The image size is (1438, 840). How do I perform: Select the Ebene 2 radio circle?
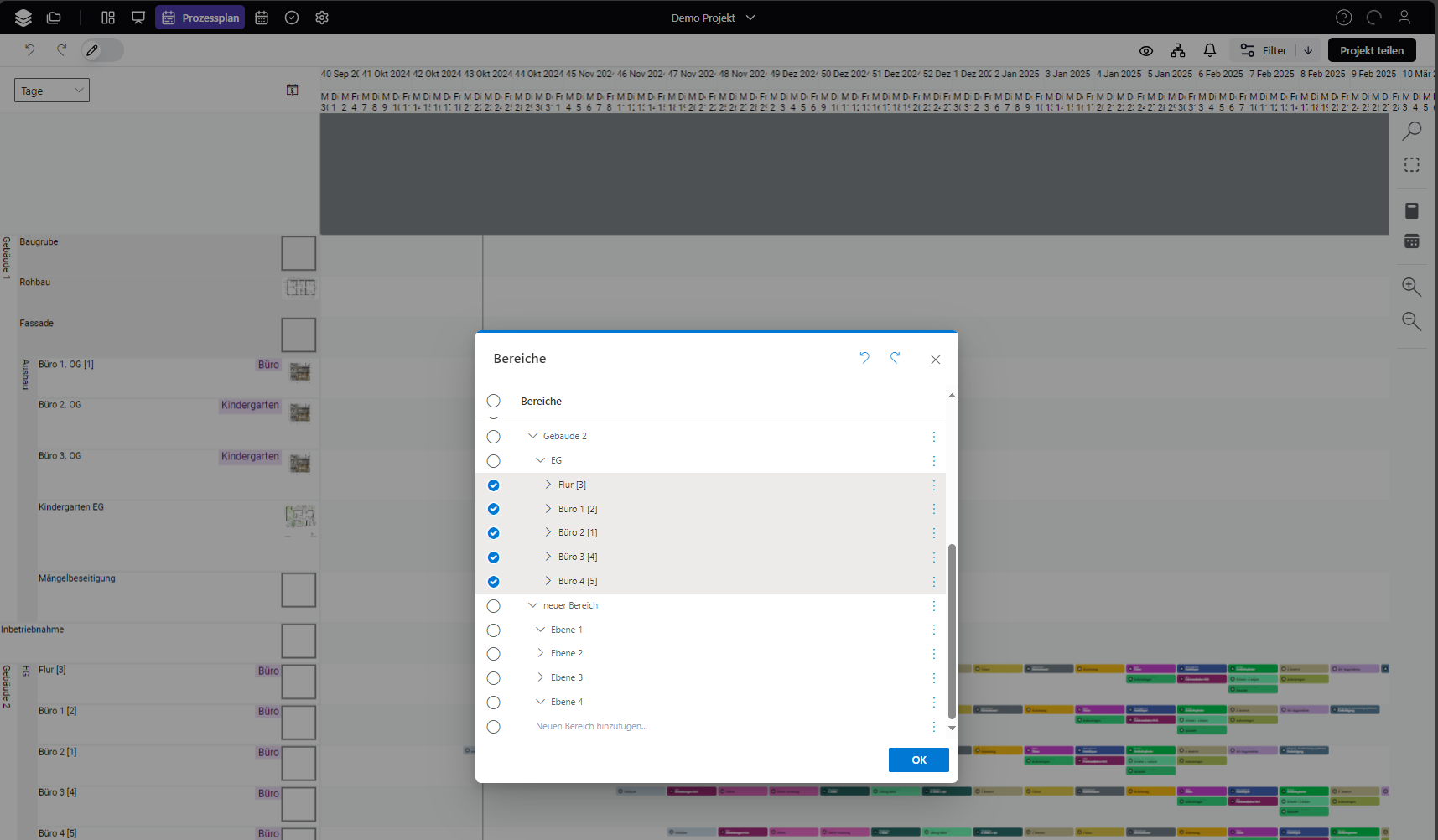(494, 654)
